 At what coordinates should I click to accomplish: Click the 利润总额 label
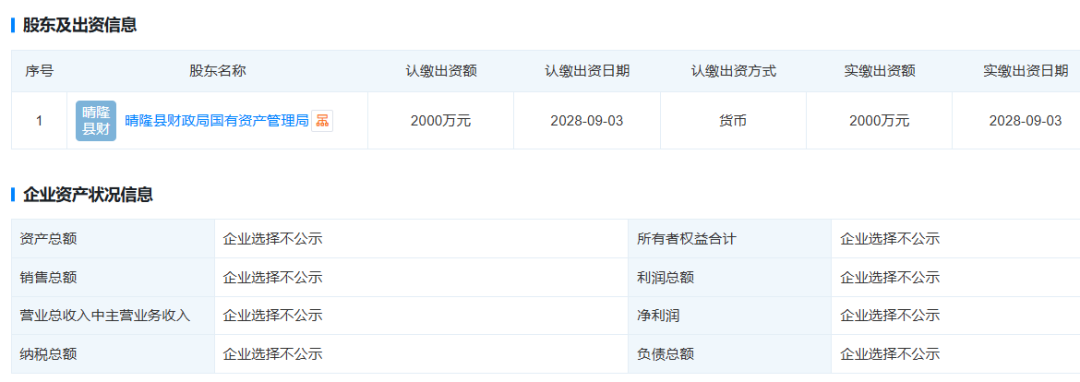pyautogui.click(x=665, y=277)
